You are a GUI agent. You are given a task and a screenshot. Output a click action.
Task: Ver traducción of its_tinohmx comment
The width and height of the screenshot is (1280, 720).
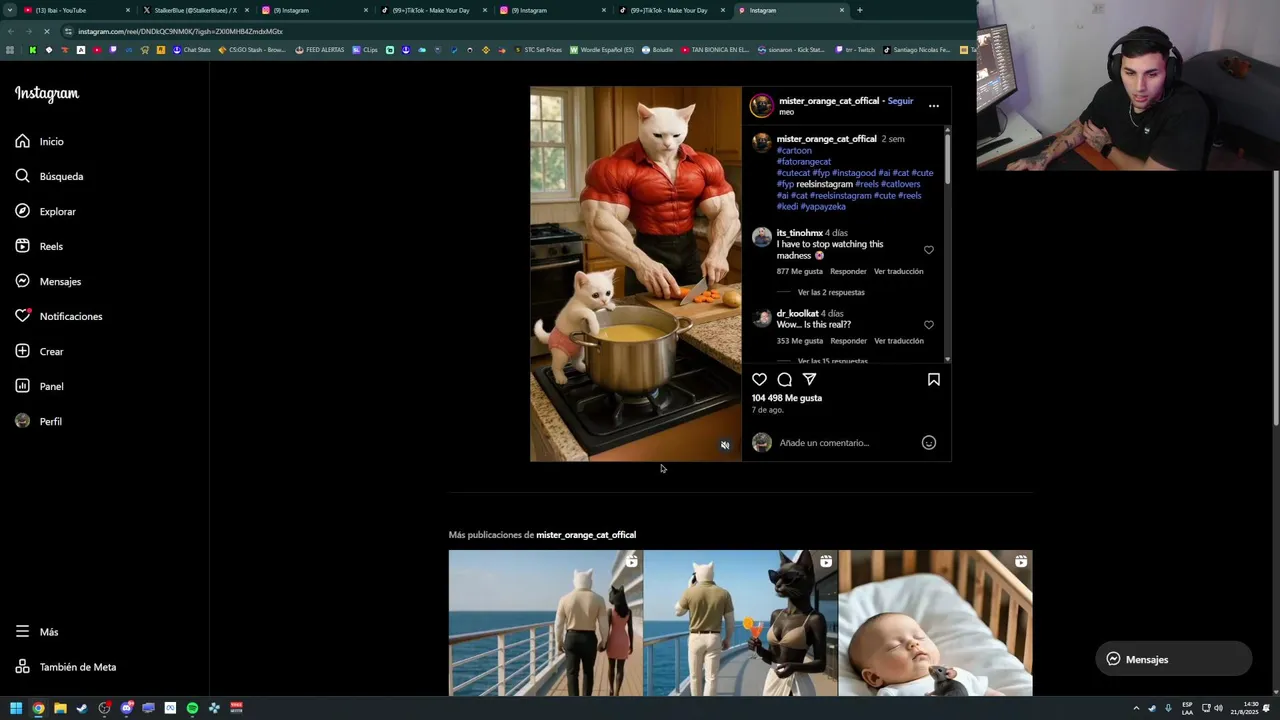pyautogui.click(x=899, y=271)
